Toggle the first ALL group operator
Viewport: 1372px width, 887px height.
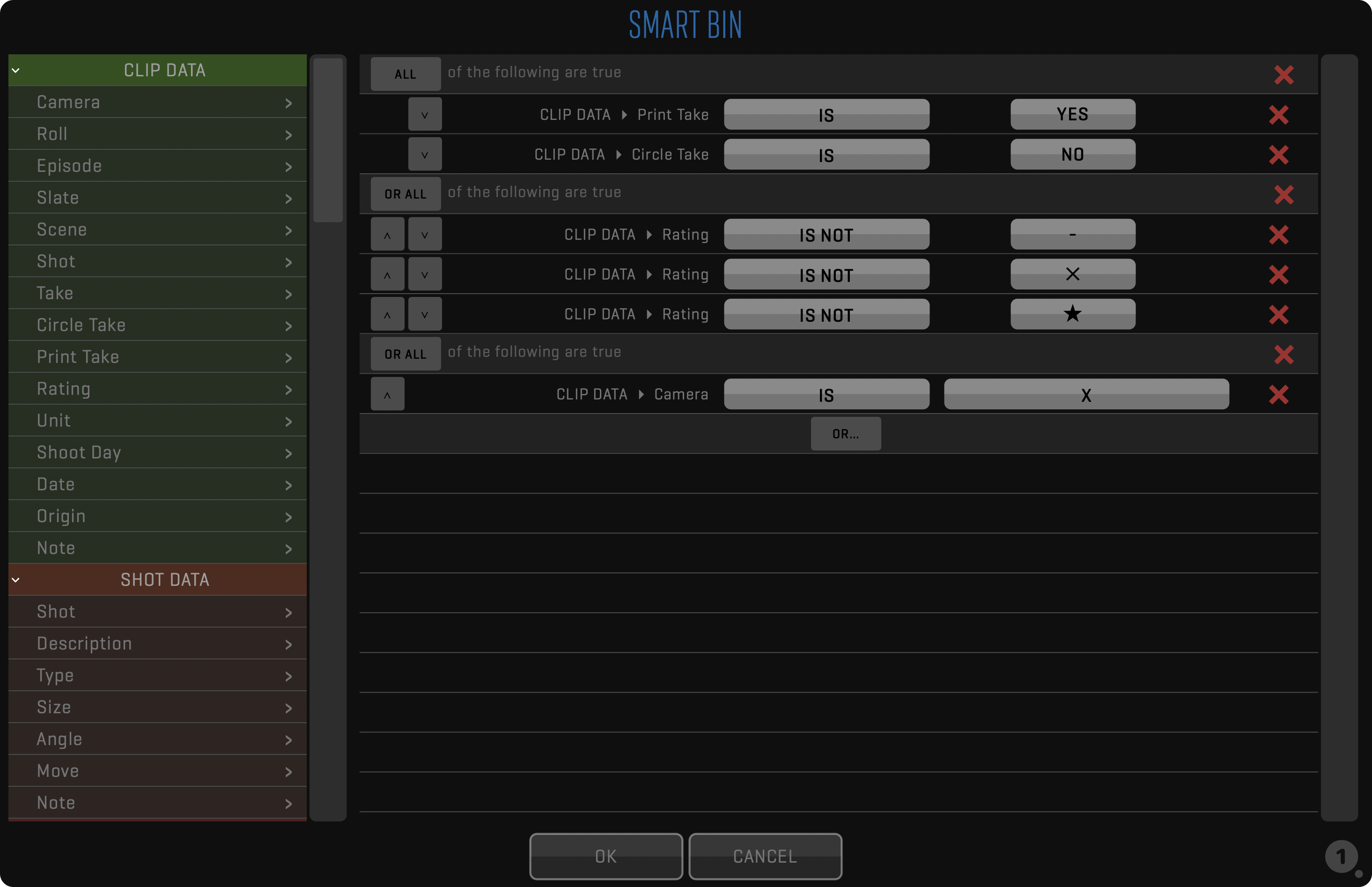406,74
